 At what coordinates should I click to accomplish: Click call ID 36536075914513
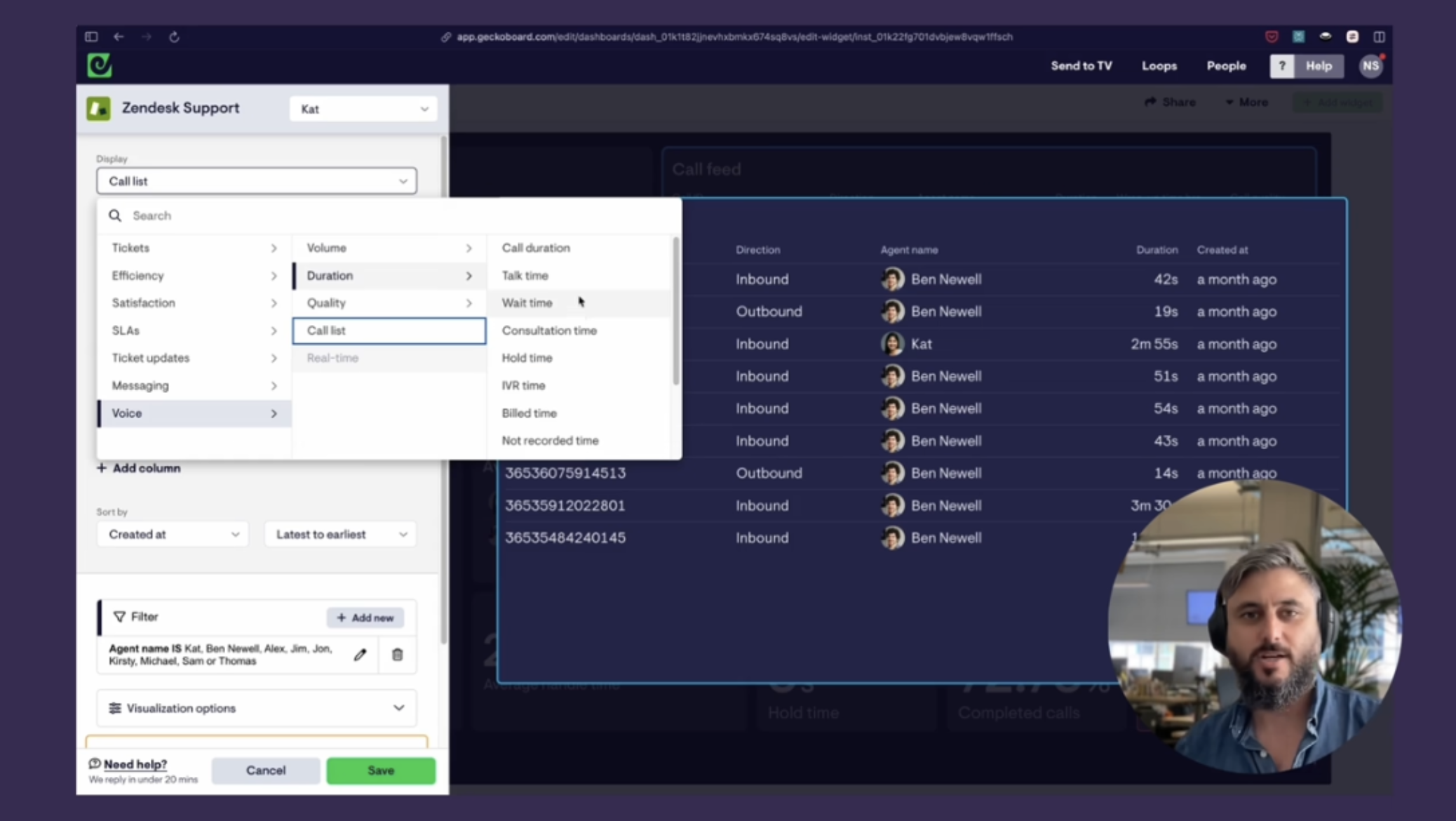565,473
